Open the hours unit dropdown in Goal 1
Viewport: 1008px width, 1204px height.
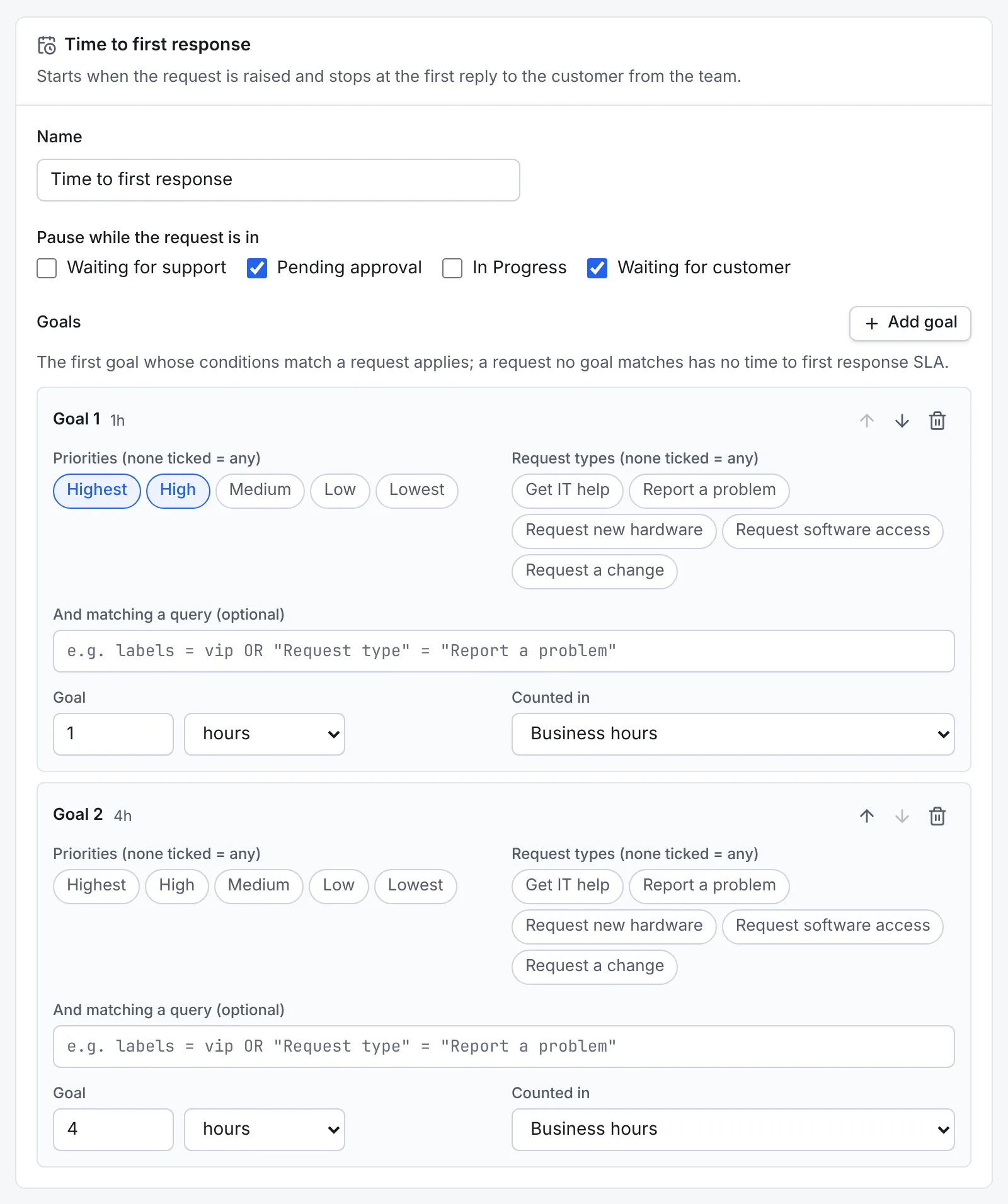(265, 734)
